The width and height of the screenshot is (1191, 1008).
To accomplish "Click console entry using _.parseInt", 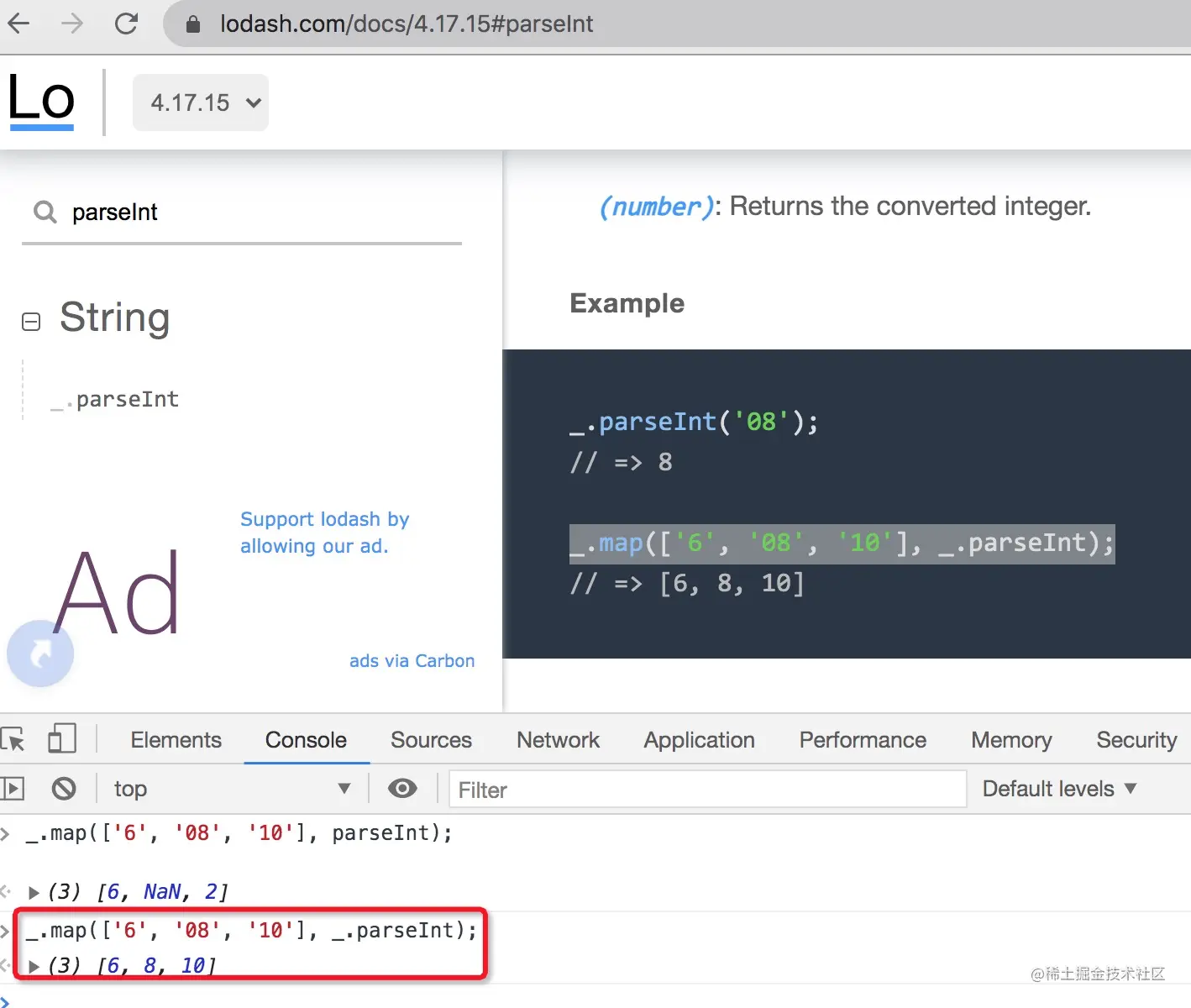I will tap(251, 931).
